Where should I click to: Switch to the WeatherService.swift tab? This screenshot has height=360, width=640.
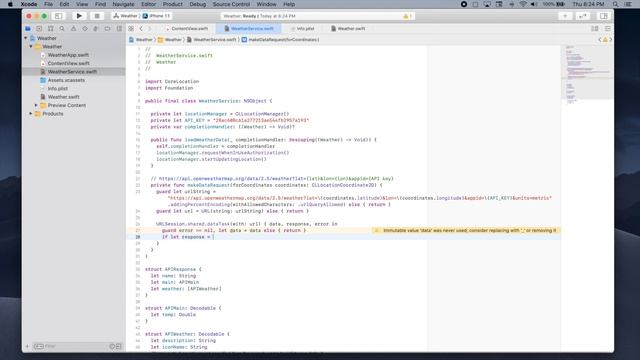[x=249, y=29]
